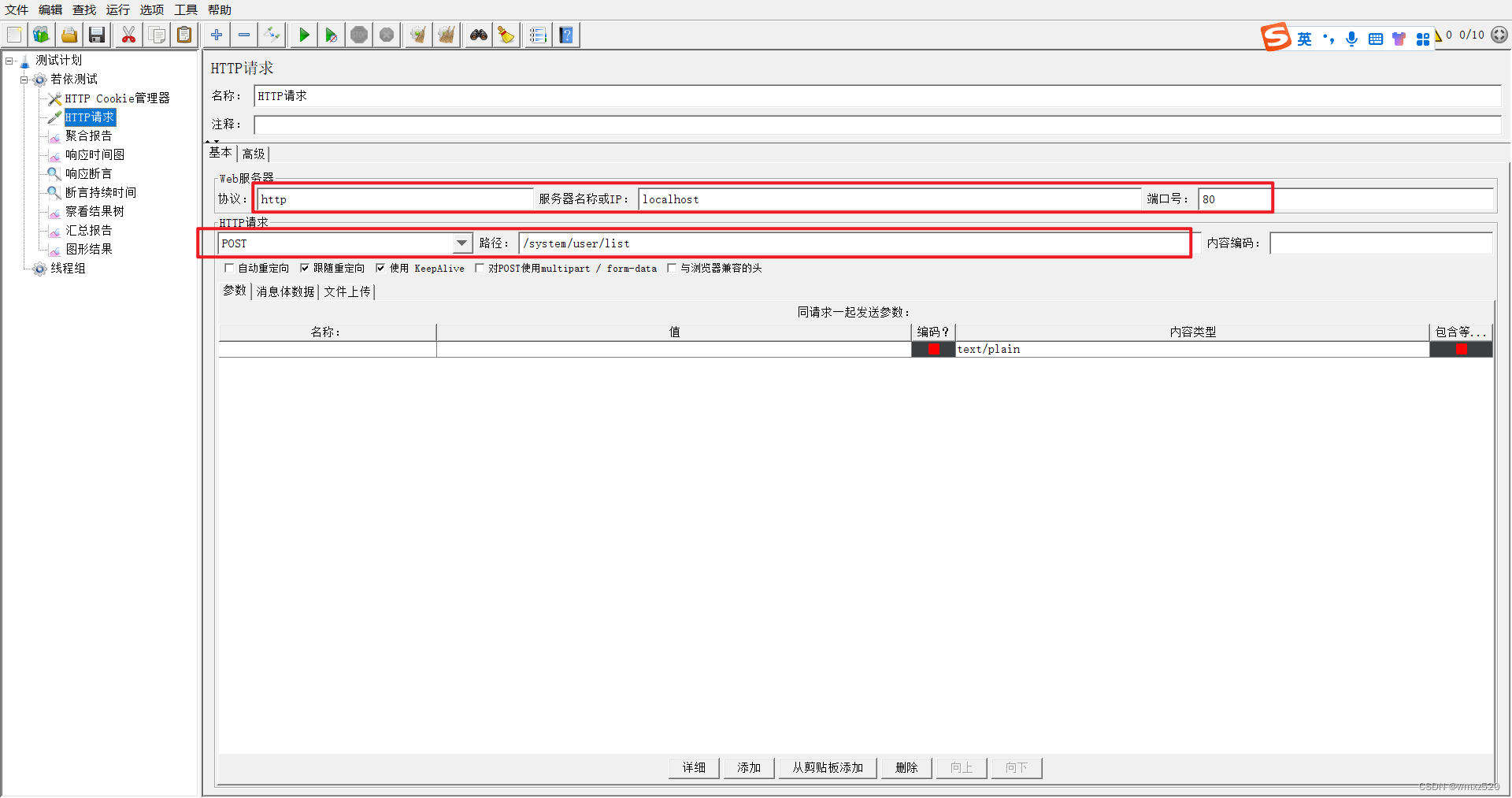Open the Function Helper list icon
Image resolution: width=1512 pixels, height=798 pixels.
538,35
